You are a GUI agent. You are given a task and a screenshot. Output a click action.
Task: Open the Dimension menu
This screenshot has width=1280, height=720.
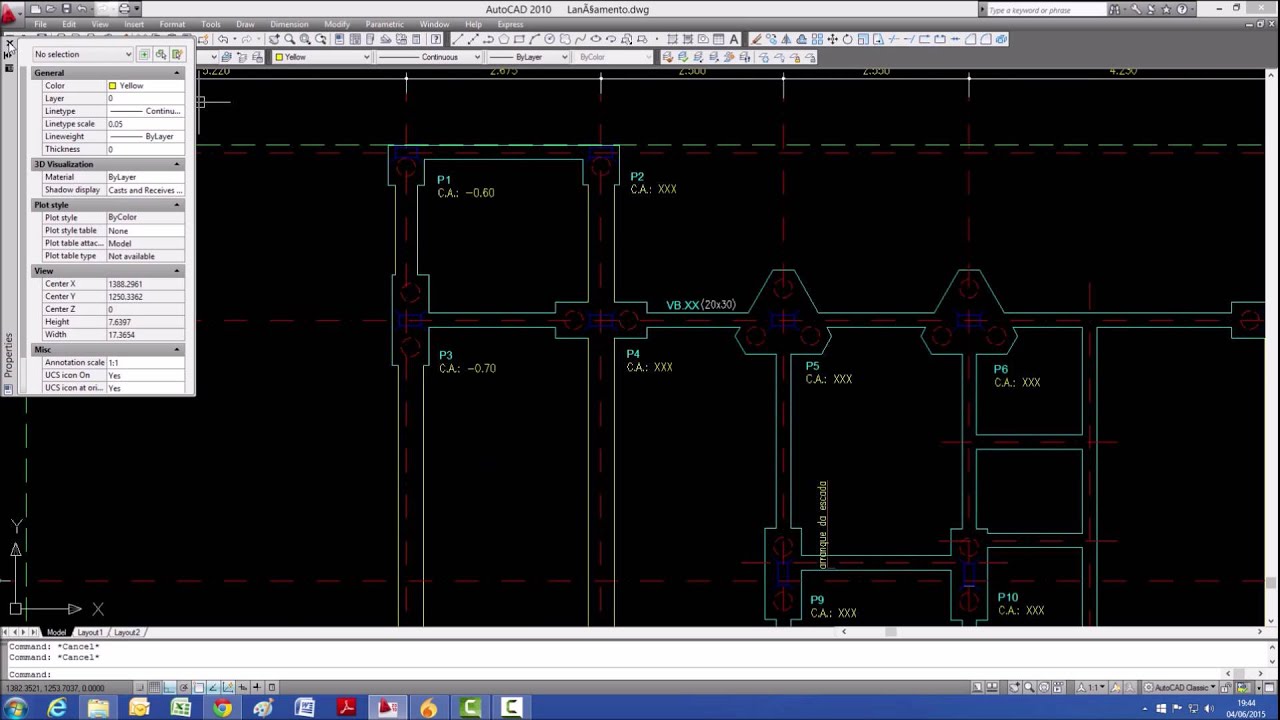(289, 24)
